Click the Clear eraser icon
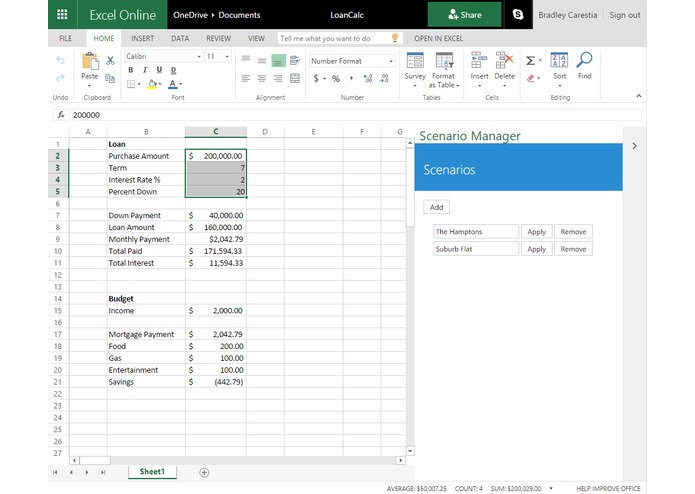Image resolution: width=695 pixels, height=494 pixels. click(531, 78)
